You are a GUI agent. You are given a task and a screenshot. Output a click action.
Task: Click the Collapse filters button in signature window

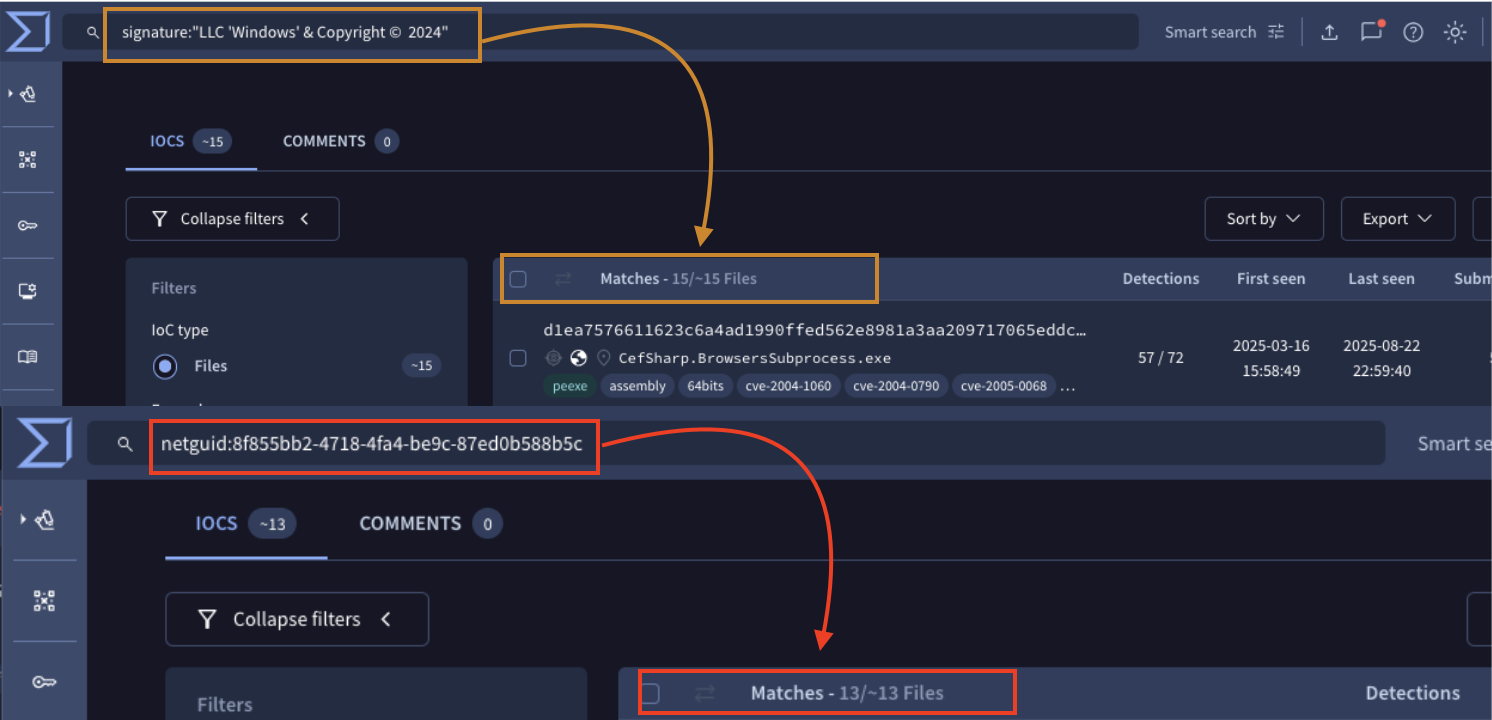click(x=232, y=219)
